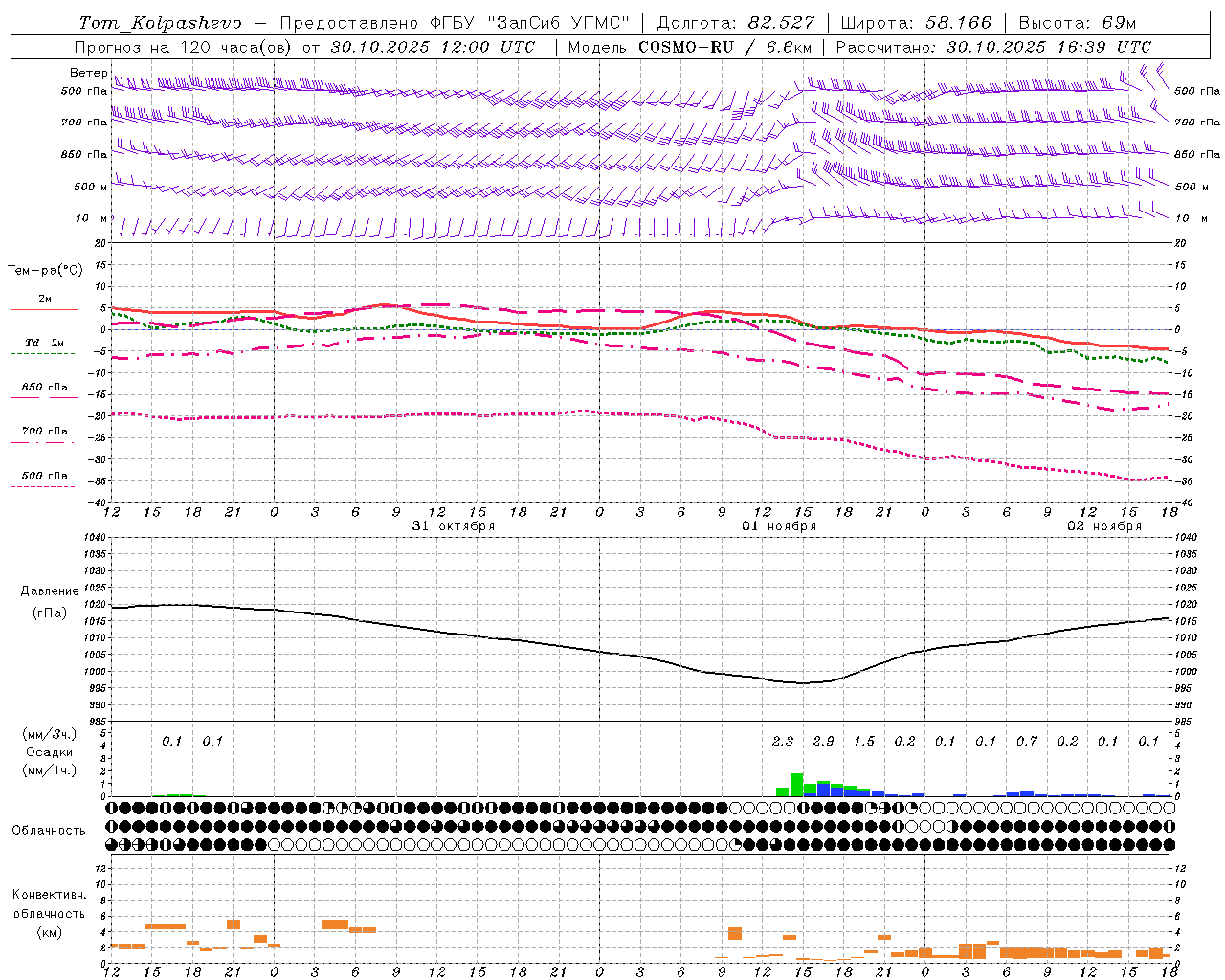Click the 850 гПа temperature legend entry

coord(45,388)
